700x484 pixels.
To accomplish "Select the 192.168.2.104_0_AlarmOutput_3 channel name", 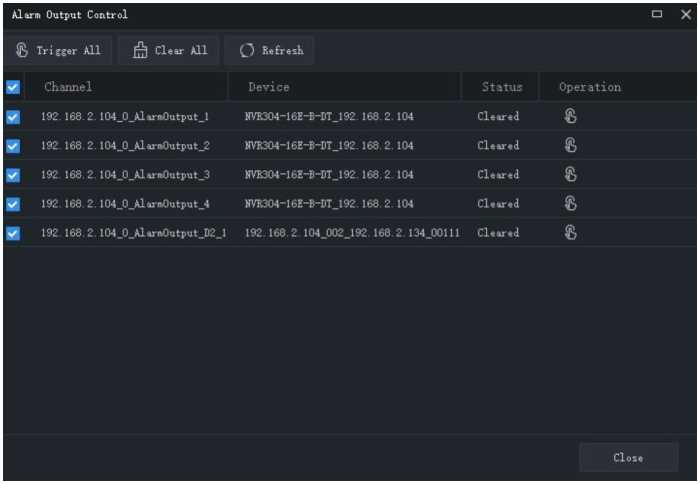I will pos(125,175).
